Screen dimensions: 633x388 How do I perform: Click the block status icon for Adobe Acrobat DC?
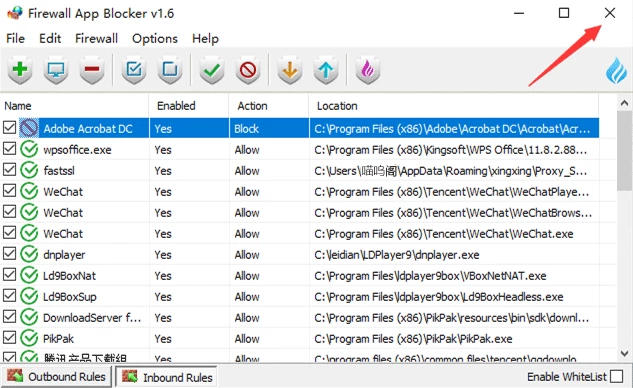click(29, 128)
